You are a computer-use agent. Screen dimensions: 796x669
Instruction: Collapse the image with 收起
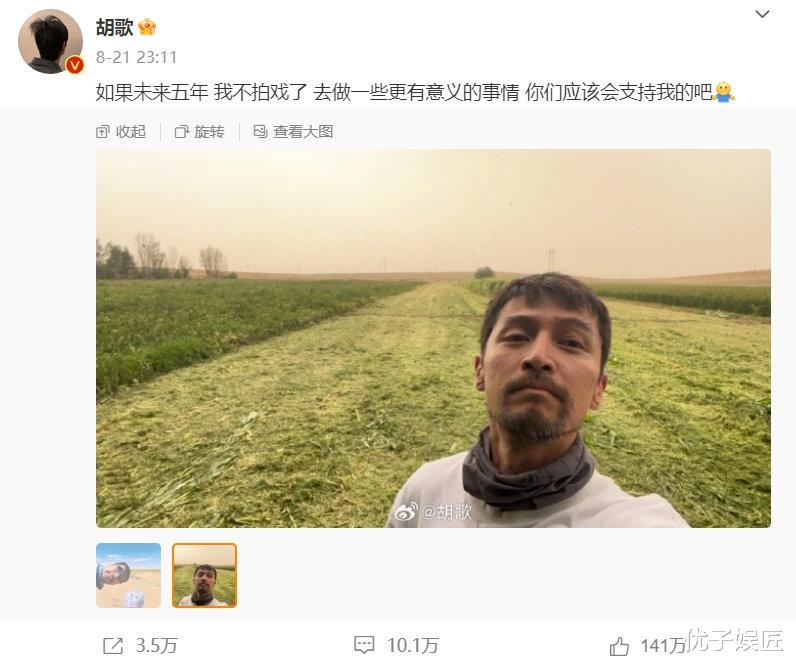(121, 132)
